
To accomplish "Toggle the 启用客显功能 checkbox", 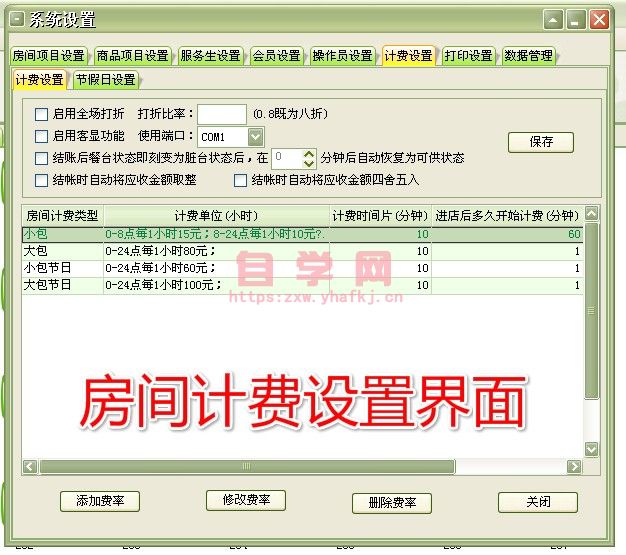I will tap(41, 136).
